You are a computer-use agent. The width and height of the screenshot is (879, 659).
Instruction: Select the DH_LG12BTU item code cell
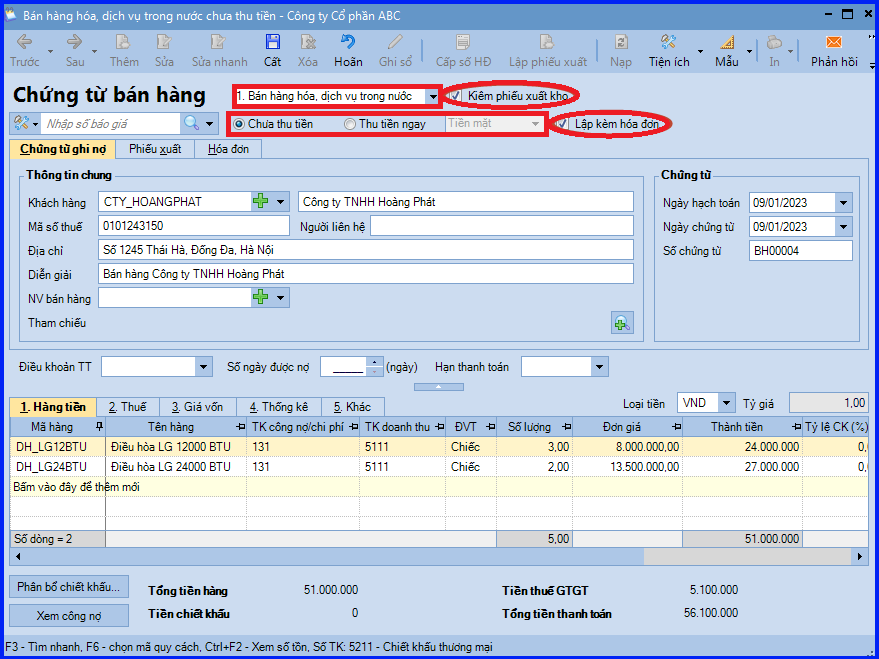58,447
